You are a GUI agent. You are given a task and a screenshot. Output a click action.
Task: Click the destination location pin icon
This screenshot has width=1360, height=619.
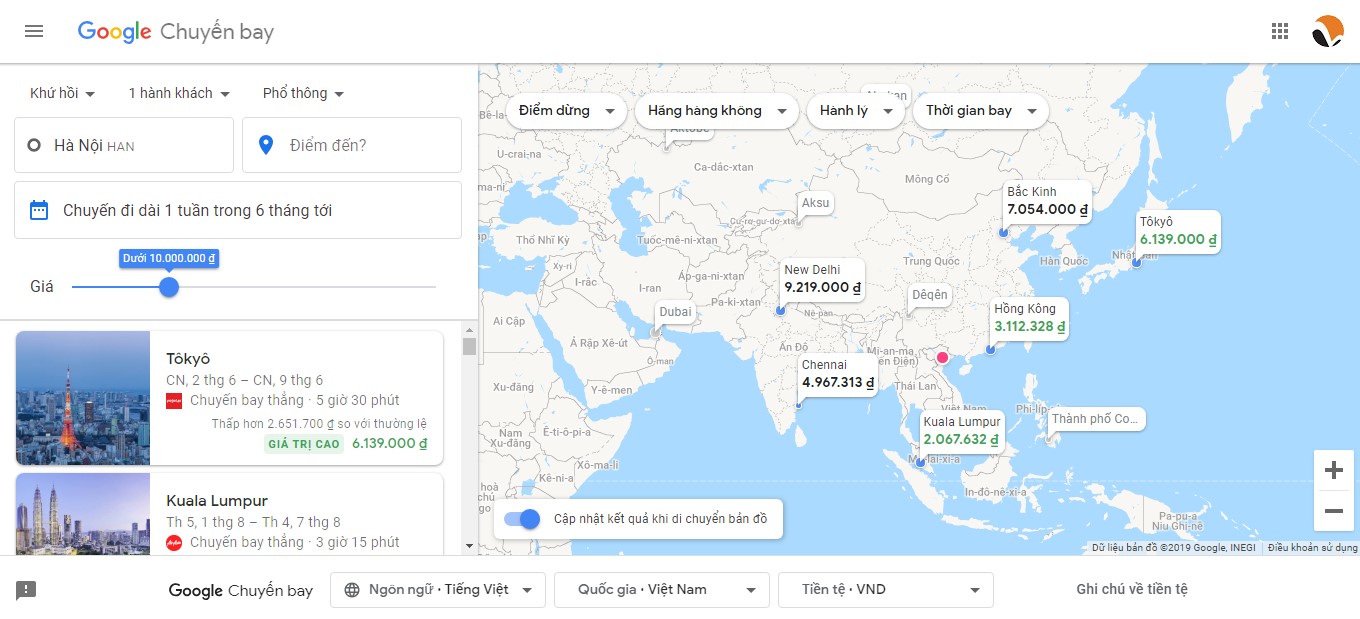pos(266,145)
